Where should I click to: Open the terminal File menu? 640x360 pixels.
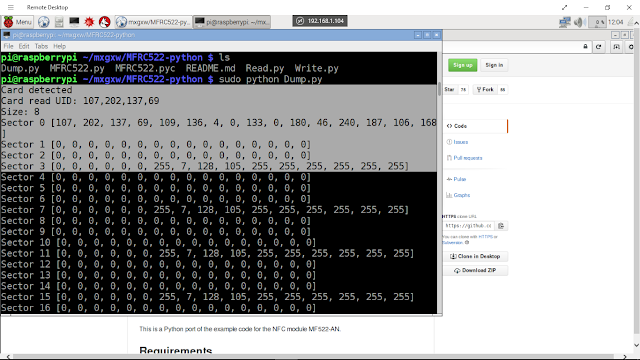[x=8, y=46]
